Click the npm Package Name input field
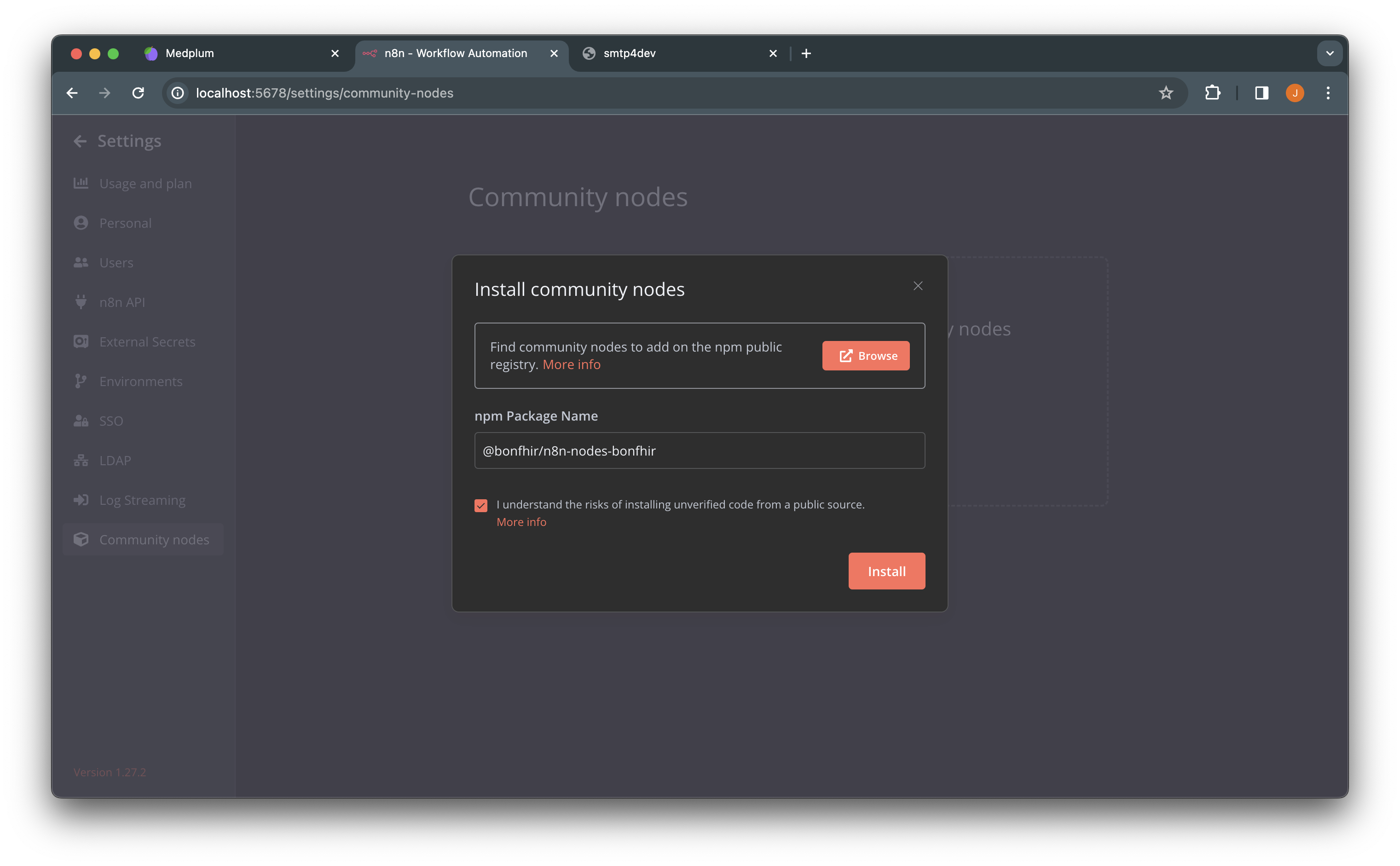 click(699, 450)
